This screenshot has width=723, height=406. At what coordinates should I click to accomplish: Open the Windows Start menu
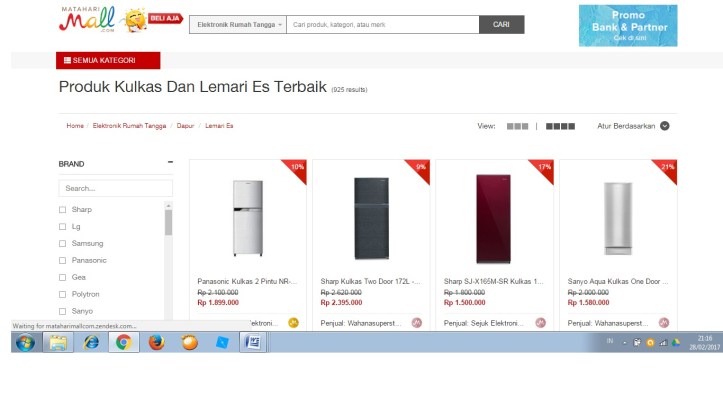tap(25, 343)
